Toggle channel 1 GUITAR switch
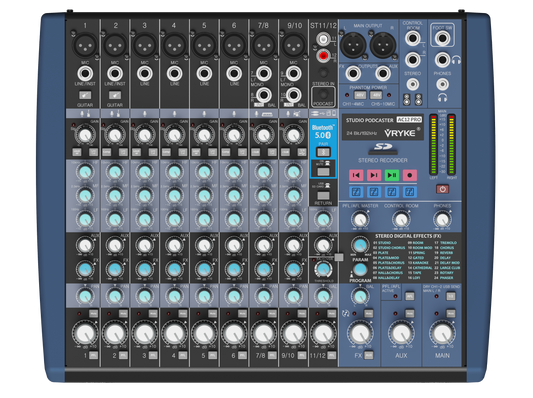Viewport: 533px width, 398px height. (85, 95)
